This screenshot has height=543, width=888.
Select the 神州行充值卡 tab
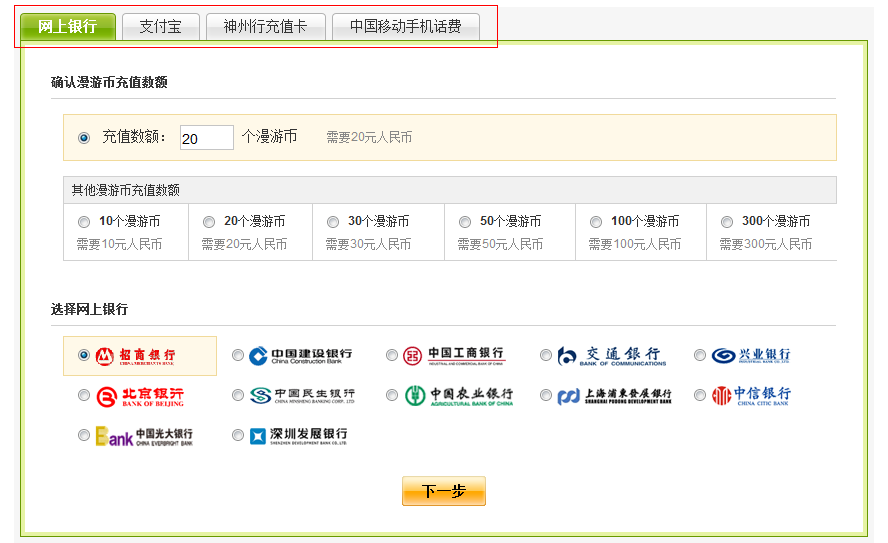pos(266,27)
